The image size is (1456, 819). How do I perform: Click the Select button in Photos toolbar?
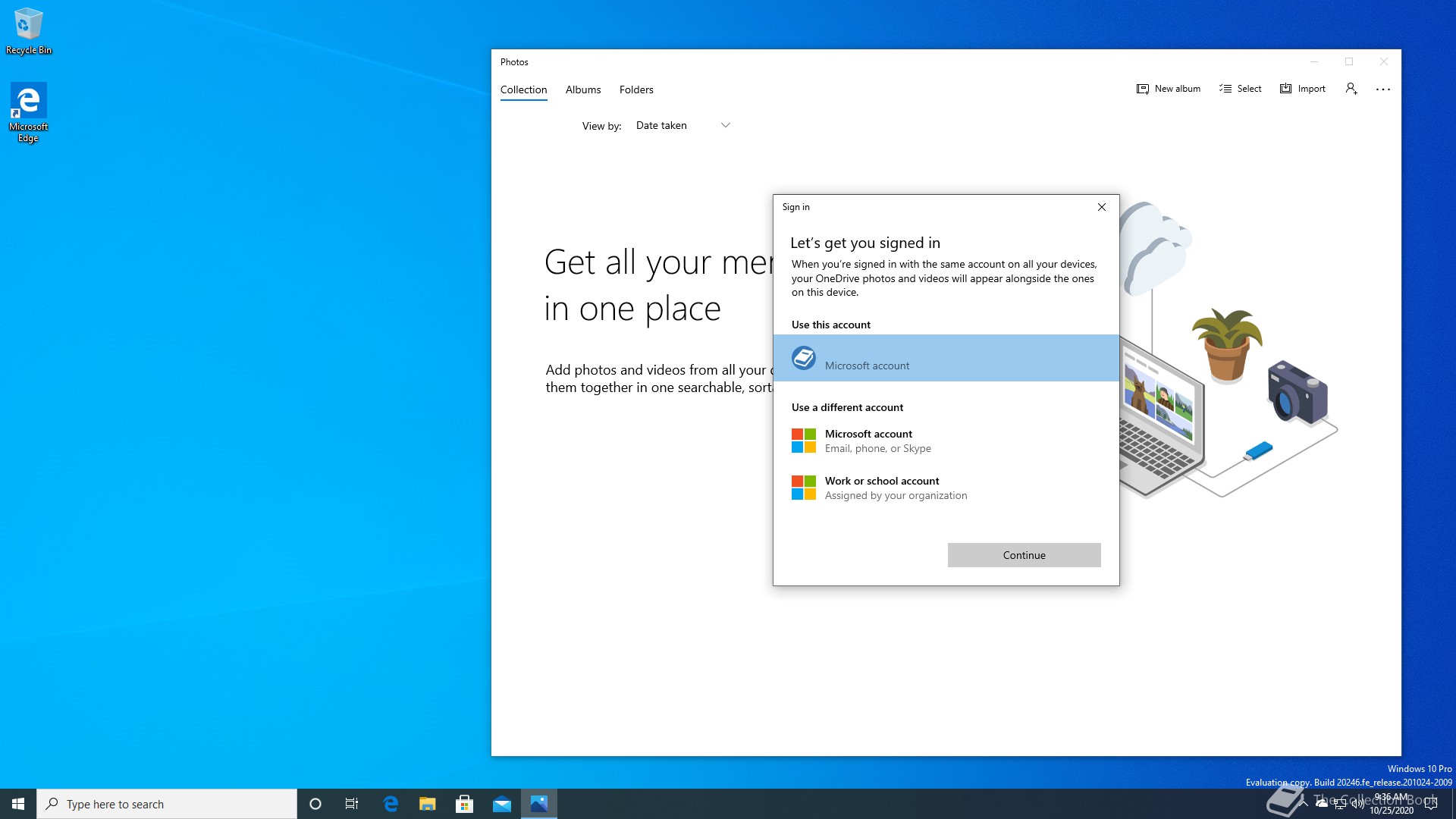tap(1241, 89)
